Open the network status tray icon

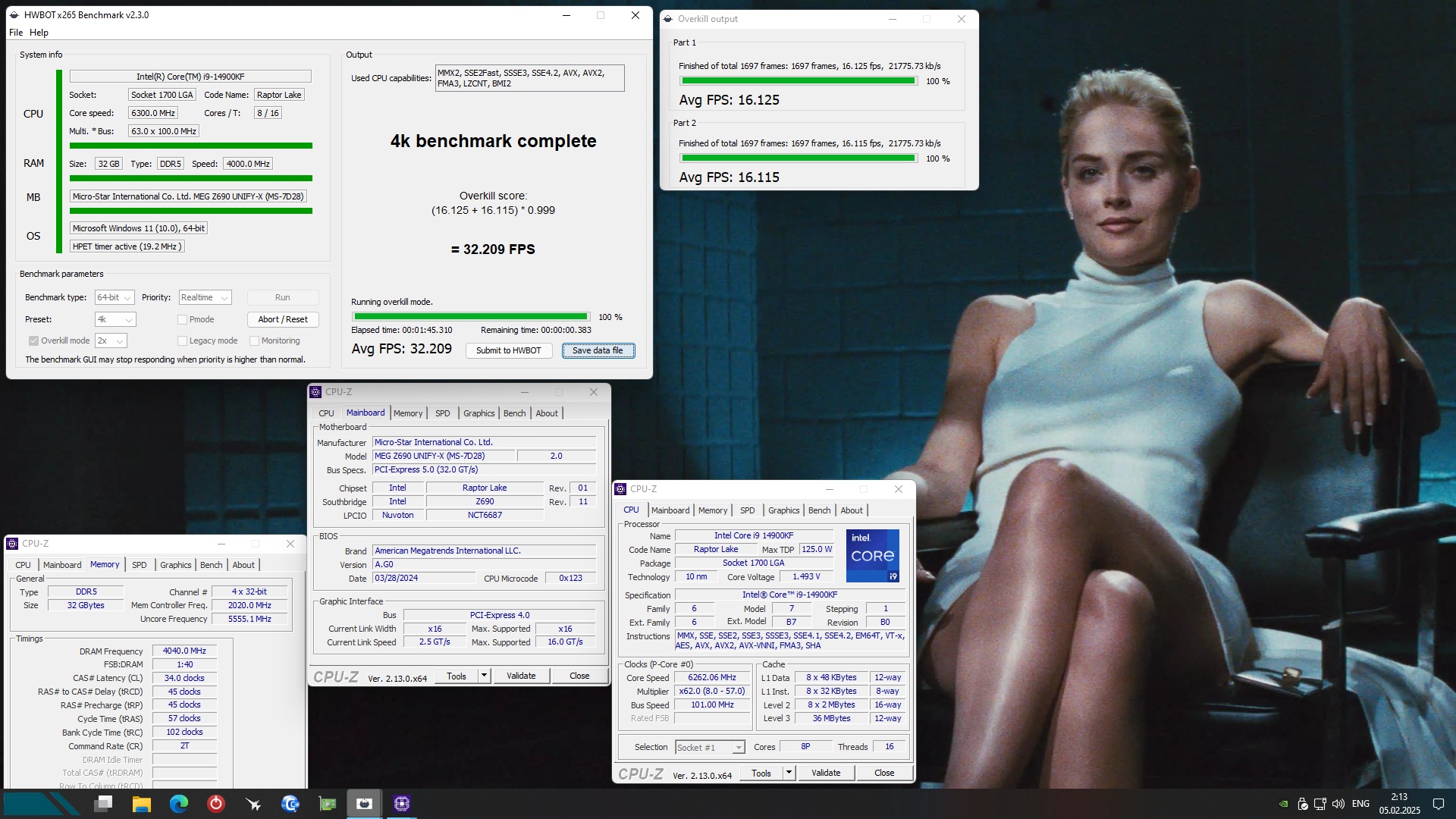1320,804
